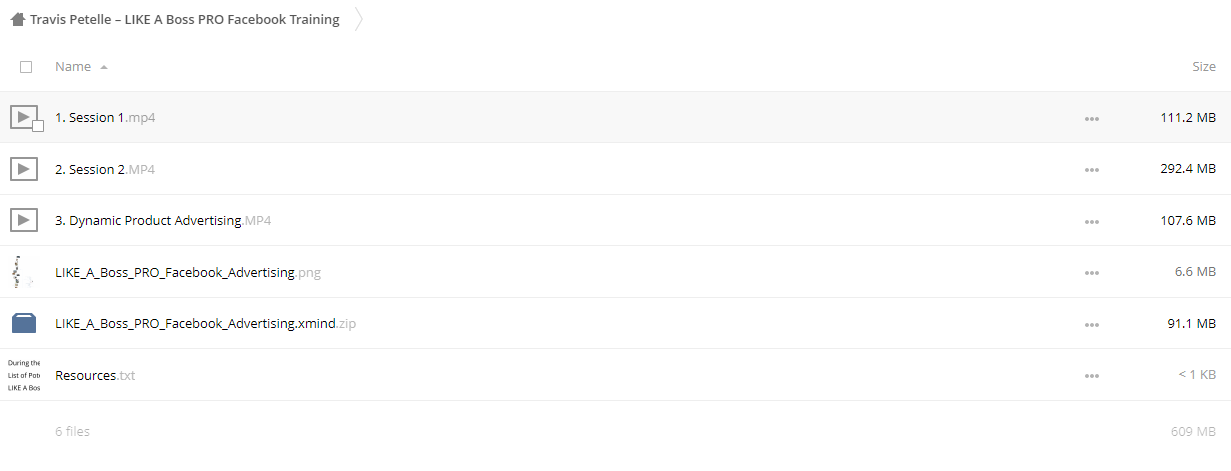Open more options for Session 2.MP4
The width and height of the screenshot is (1231, 471).
[x=1091, y=170]
